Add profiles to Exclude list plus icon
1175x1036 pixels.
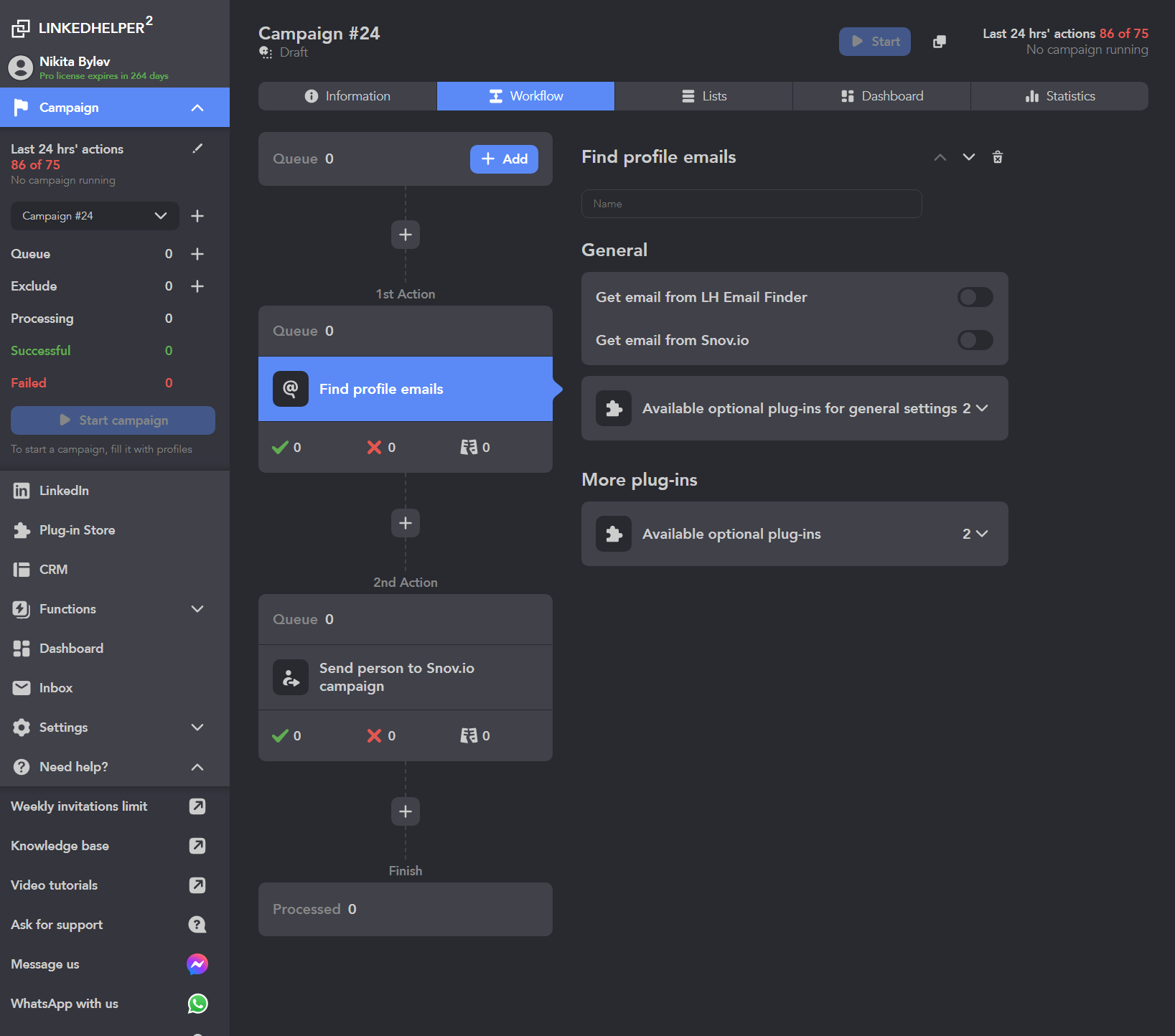coord(197,286)
